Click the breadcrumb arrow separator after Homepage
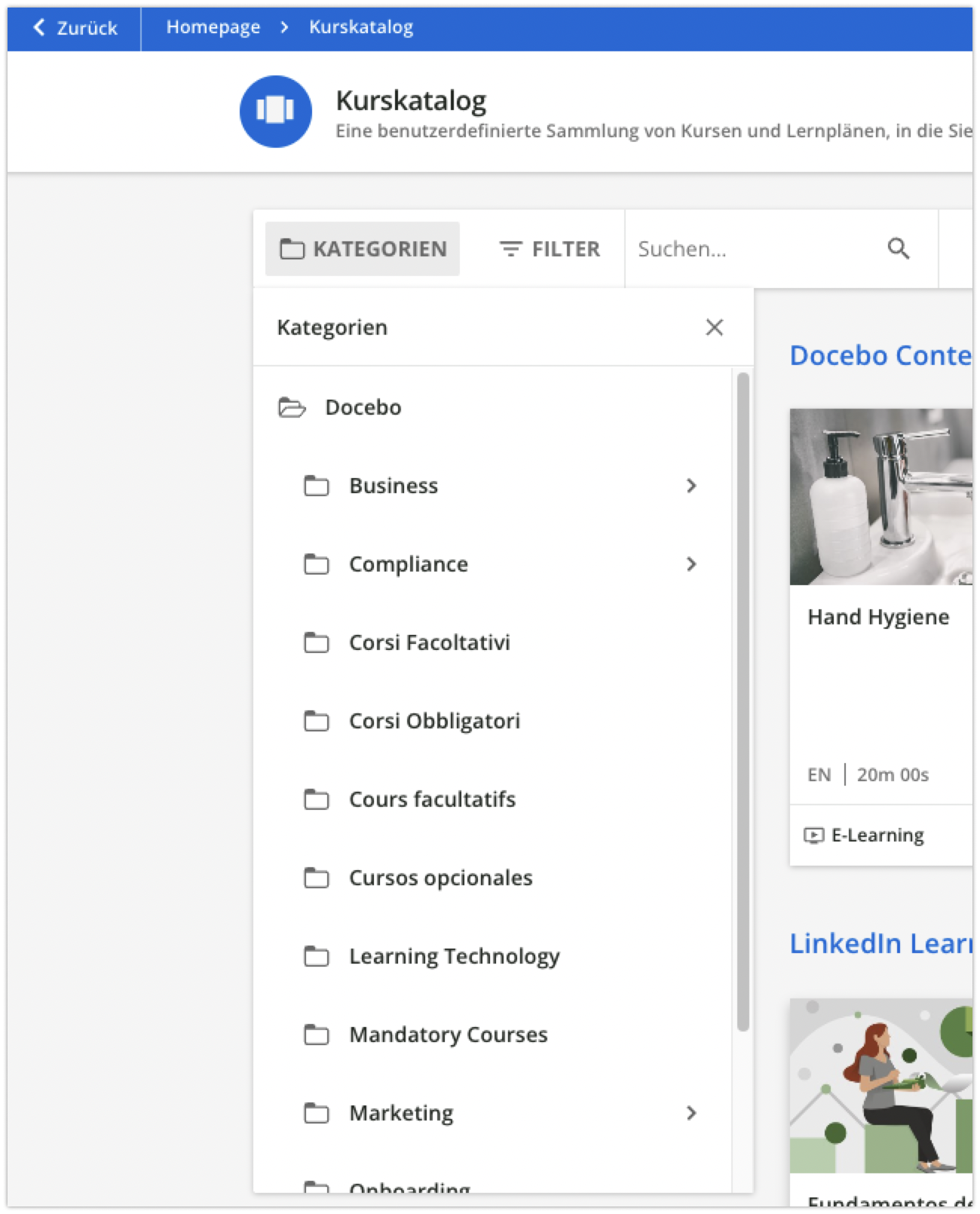 [x=284, y=27]
